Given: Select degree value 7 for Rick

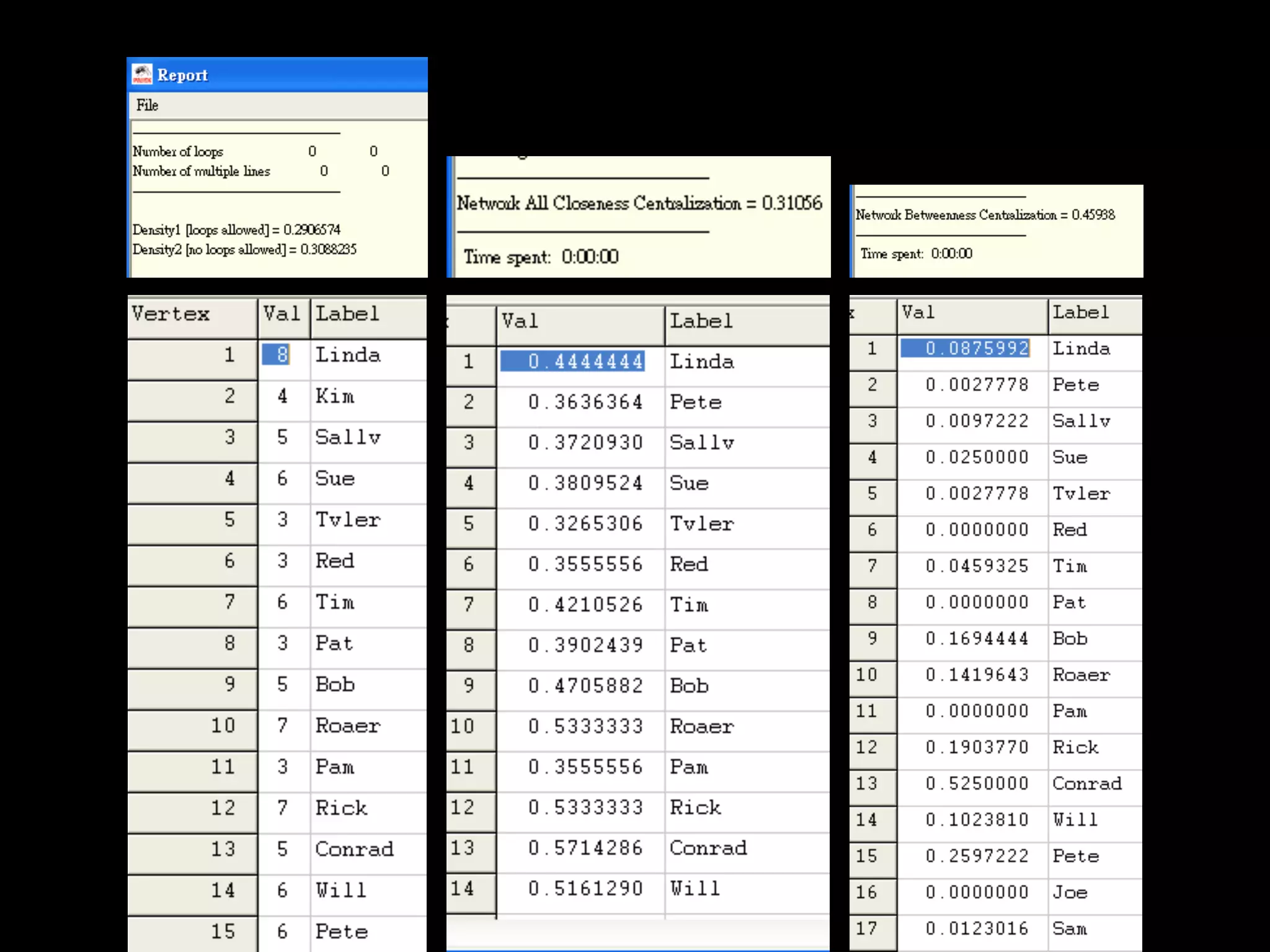Looking at the screenshot, I should [282, 808].
